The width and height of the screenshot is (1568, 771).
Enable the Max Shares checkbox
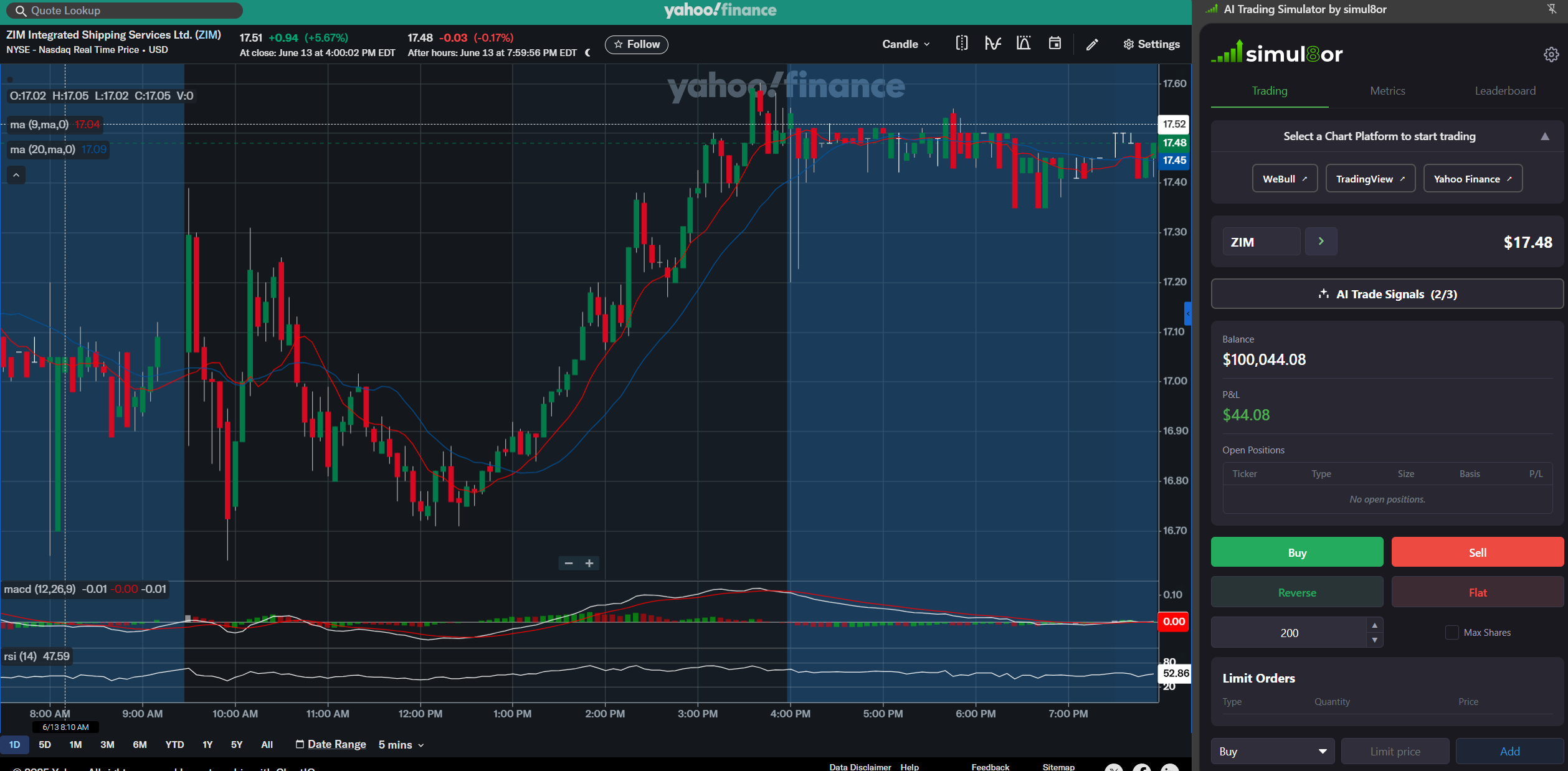[1452, 632]
